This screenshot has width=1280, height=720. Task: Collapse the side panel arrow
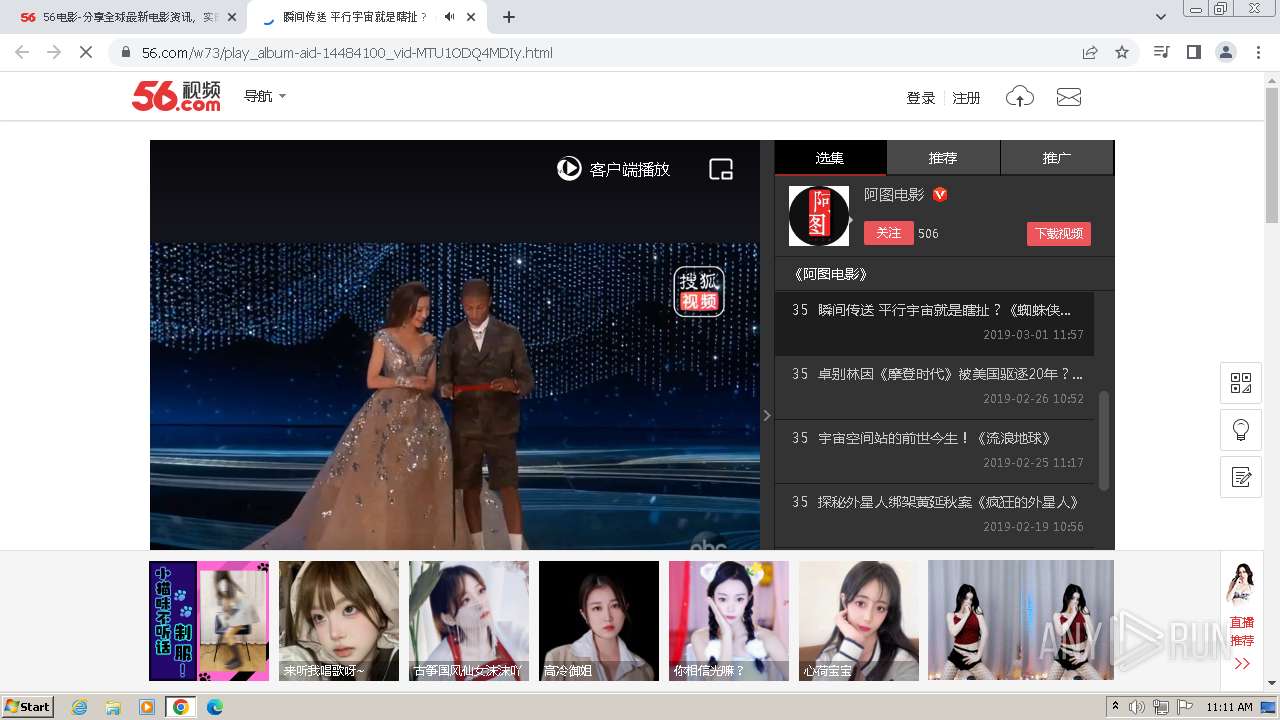tap(767, 415)
